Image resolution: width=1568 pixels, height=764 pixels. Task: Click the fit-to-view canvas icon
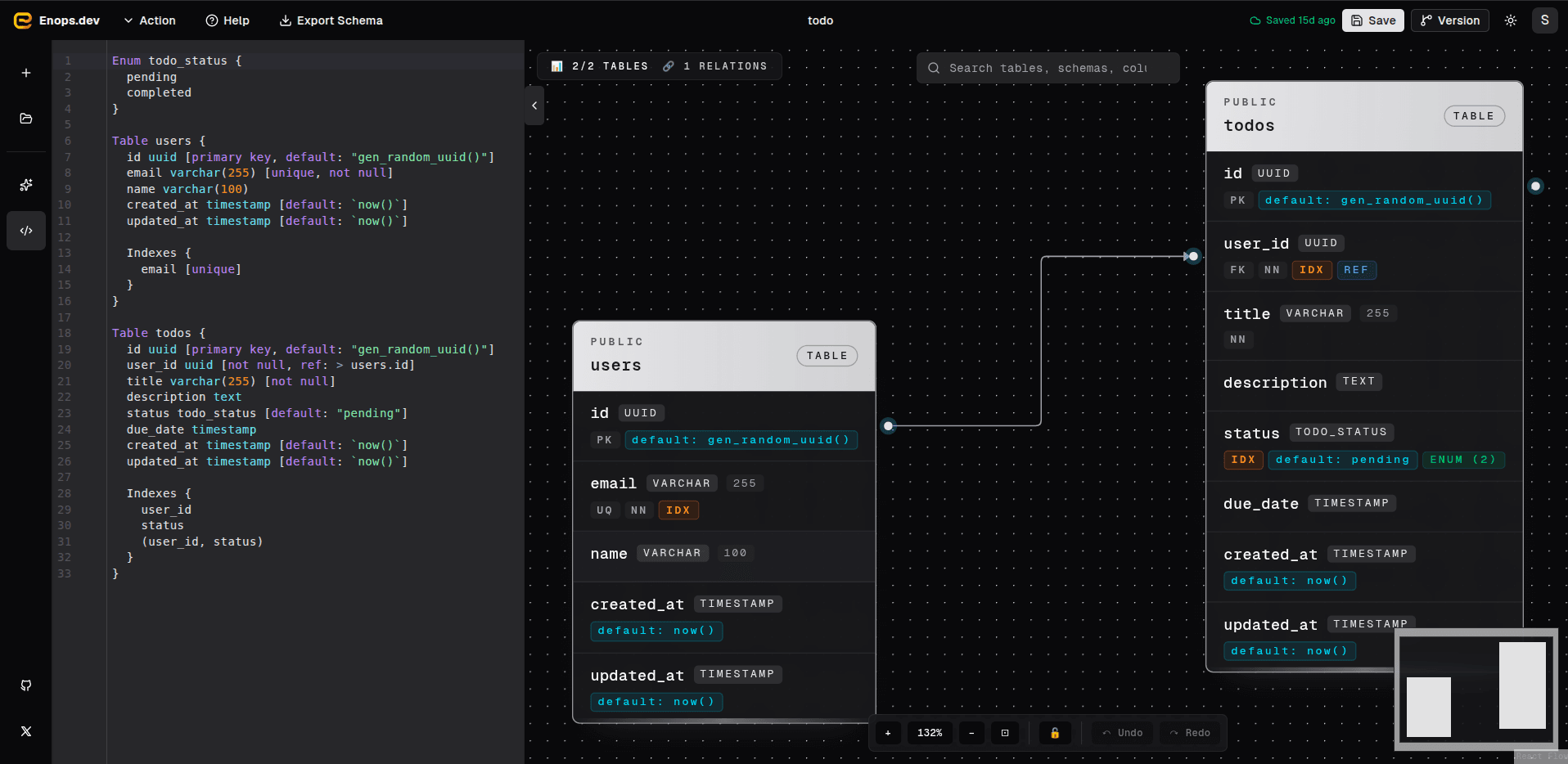(x=1005, y=733)
